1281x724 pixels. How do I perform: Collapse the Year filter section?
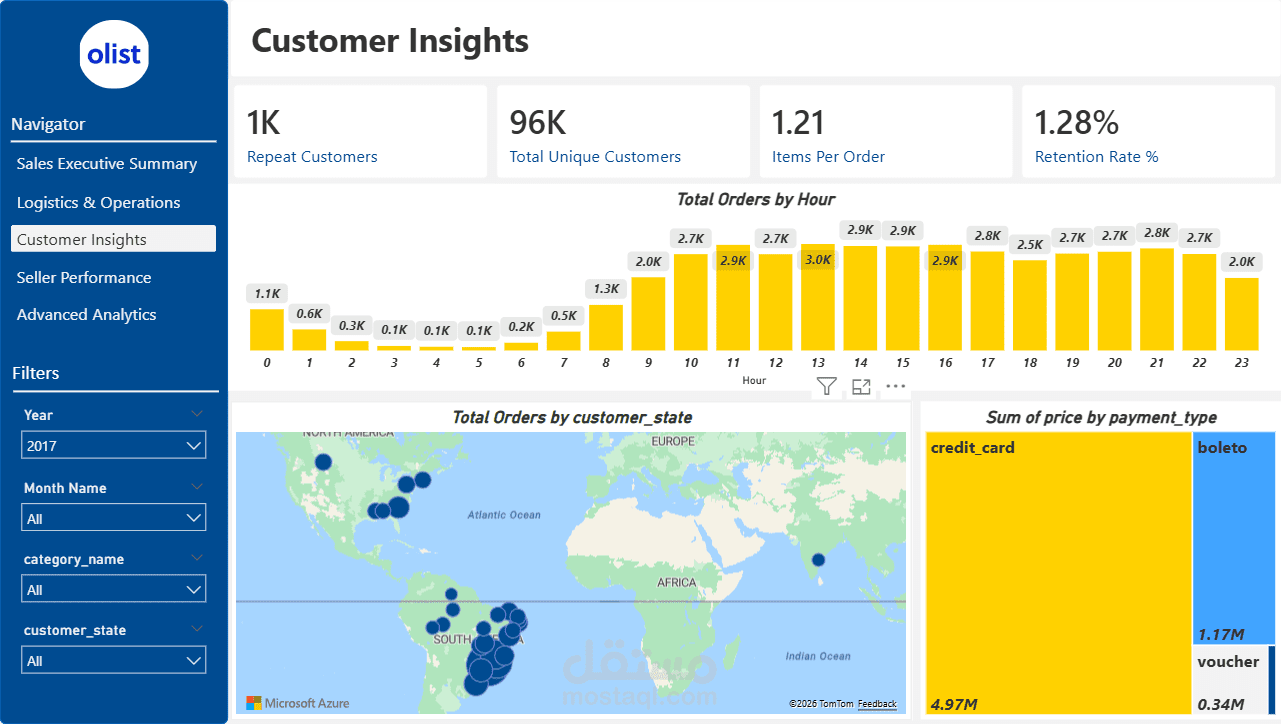point(197,413)
